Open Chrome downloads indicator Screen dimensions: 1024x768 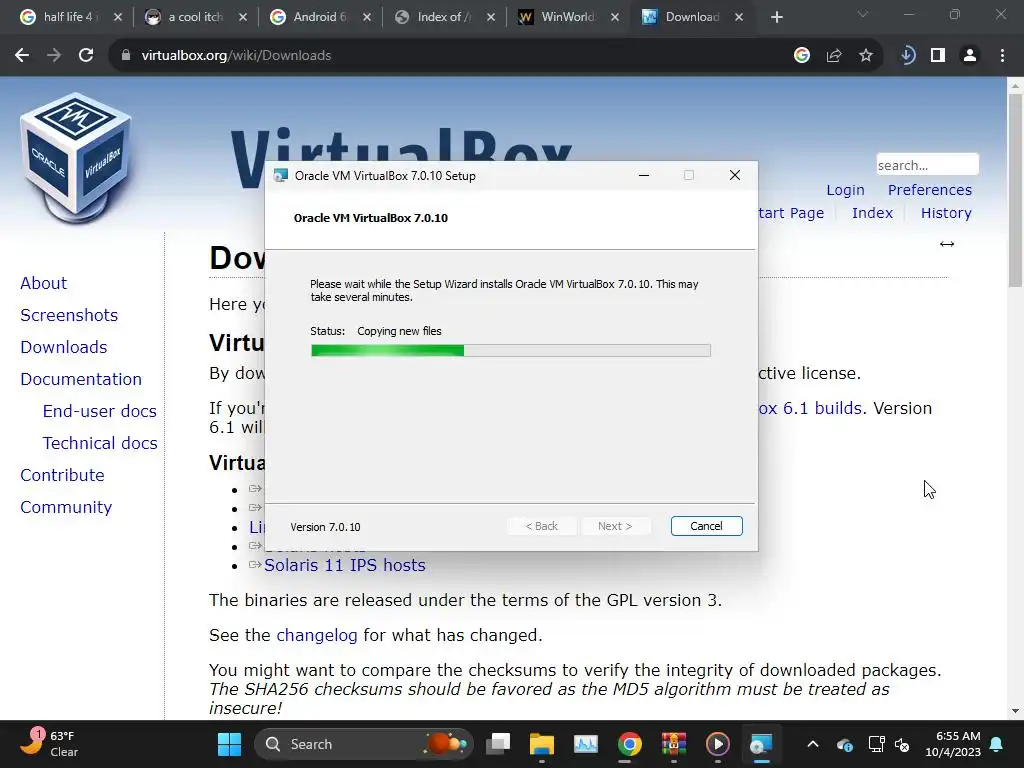[x=907, y=56]
